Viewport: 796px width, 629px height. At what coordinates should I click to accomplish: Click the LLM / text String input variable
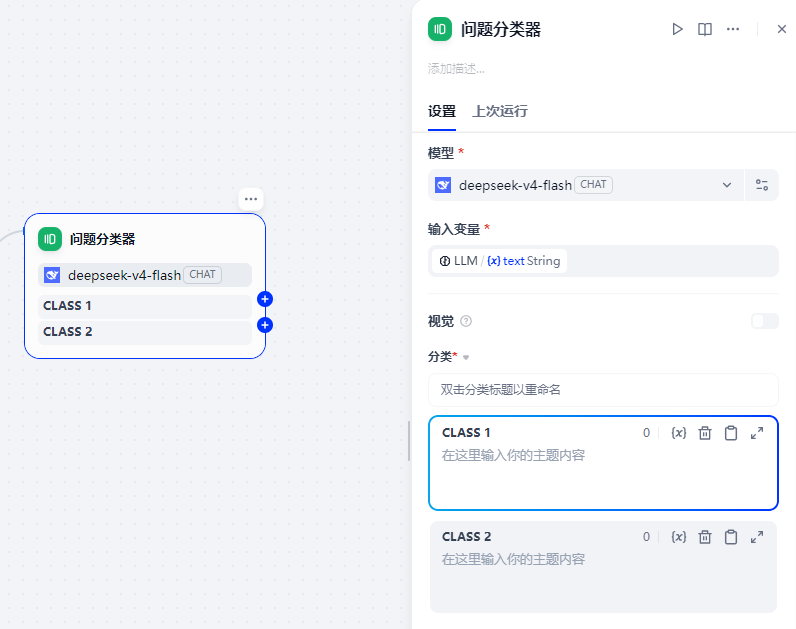[x=500, y=261]
